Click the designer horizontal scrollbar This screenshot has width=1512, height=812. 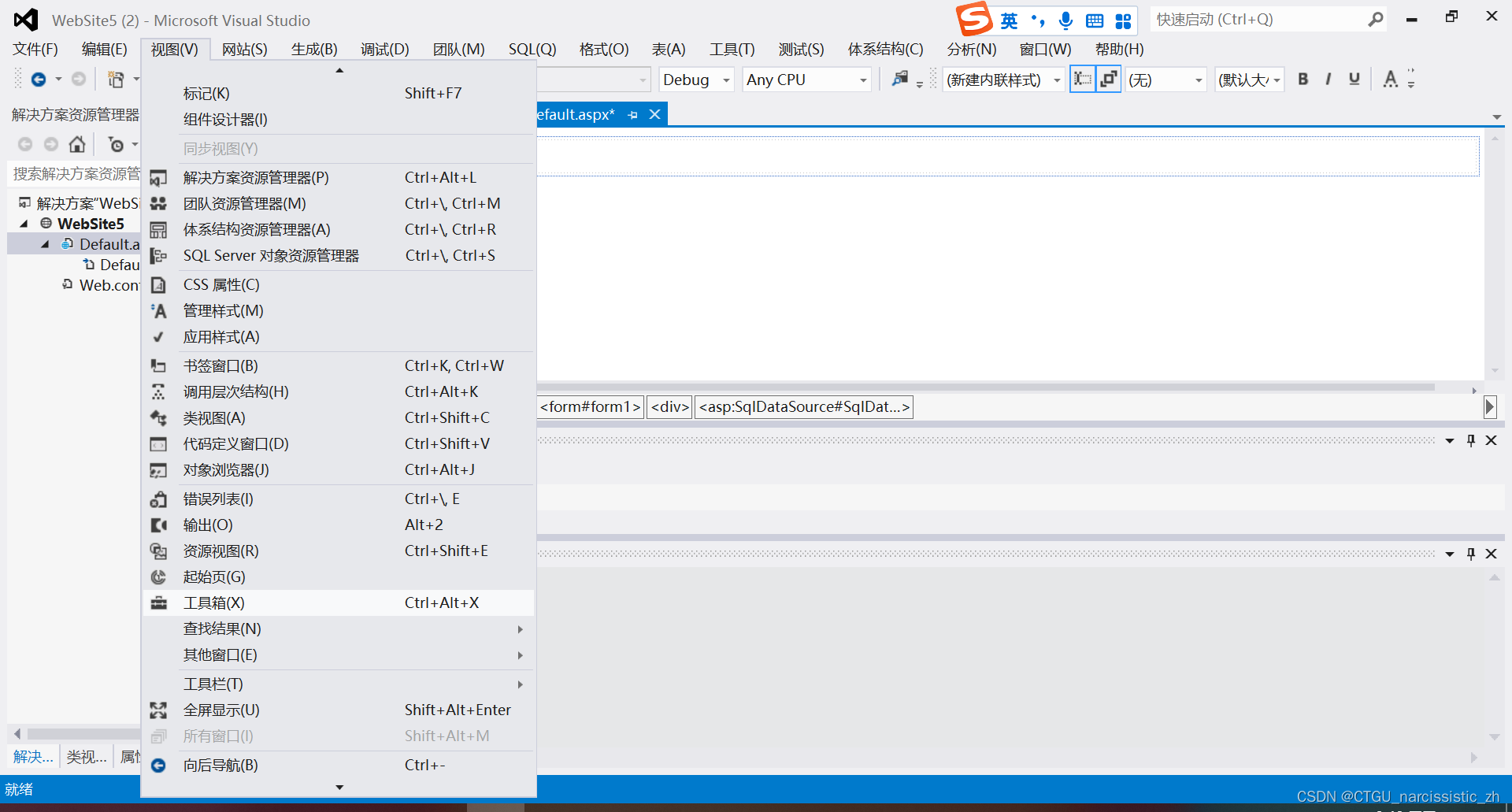[x=986, y=387]
